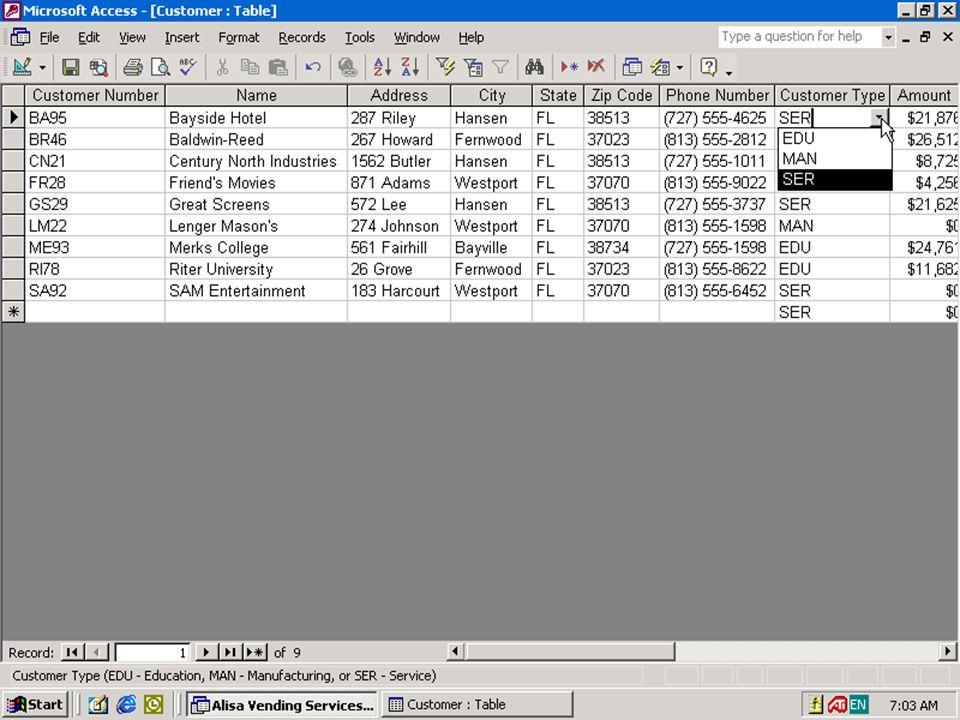Click the row selector for BR46
The height and width of the screenshot is (720, 960).
tap(13, 139)
